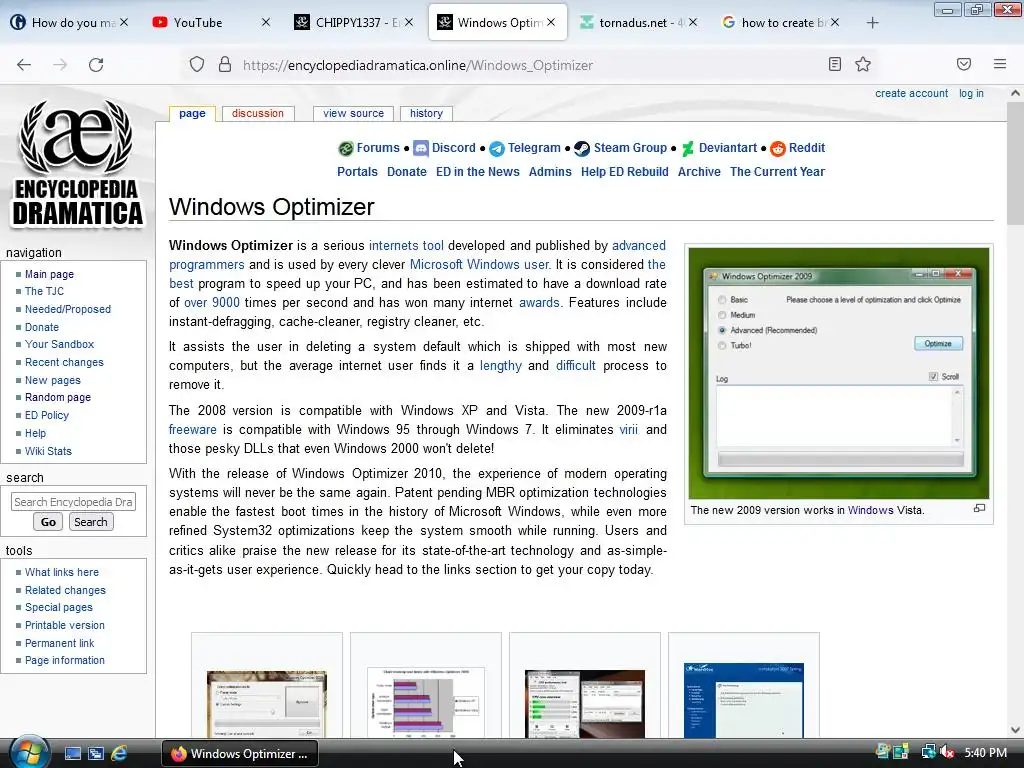The image size is (1024, 768).
Task: Toggle reader view icon in address bar
Action: coord(835,64)
